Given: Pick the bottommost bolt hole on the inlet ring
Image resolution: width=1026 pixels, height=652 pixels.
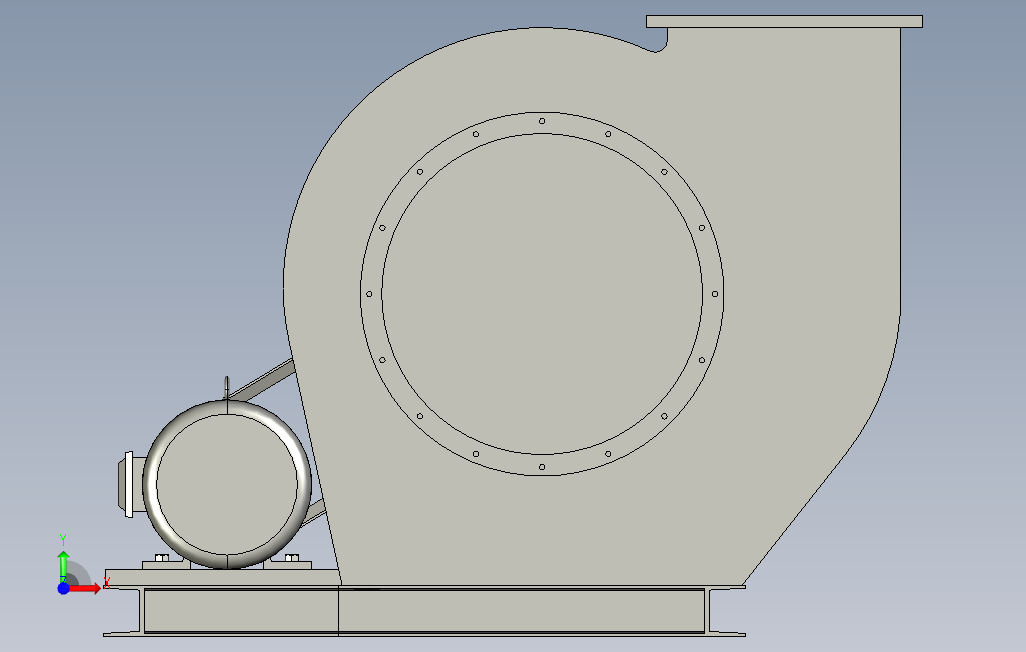Looking at the screenshot, I should pos(542,467).
